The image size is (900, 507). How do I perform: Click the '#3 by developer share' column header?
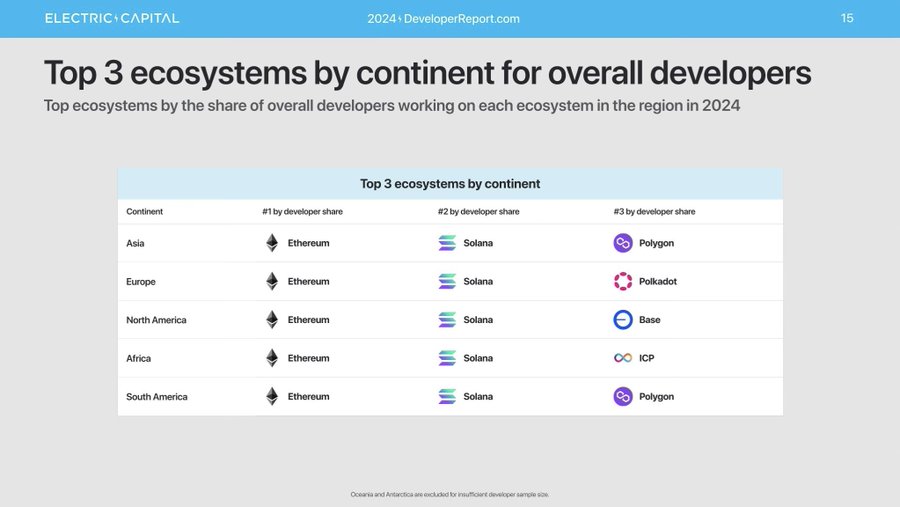coord(654,211)
